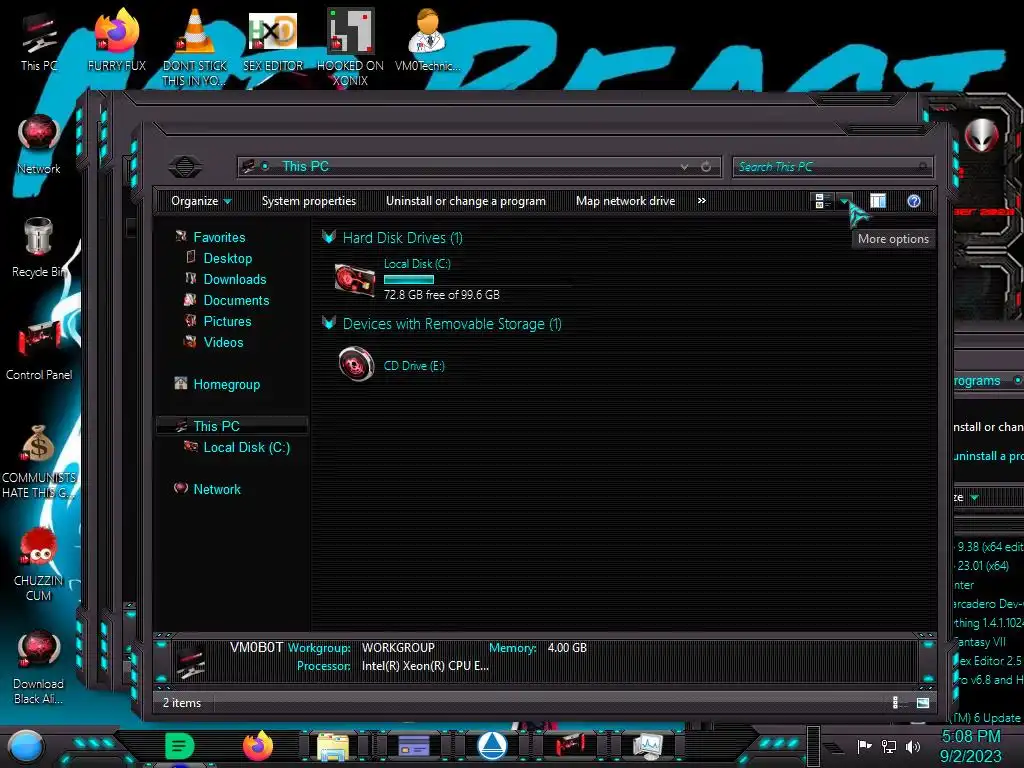This screenshot has height=768, width=1024.
Task: Click the Start orb on the taskbar
Action: pos(25,746)
